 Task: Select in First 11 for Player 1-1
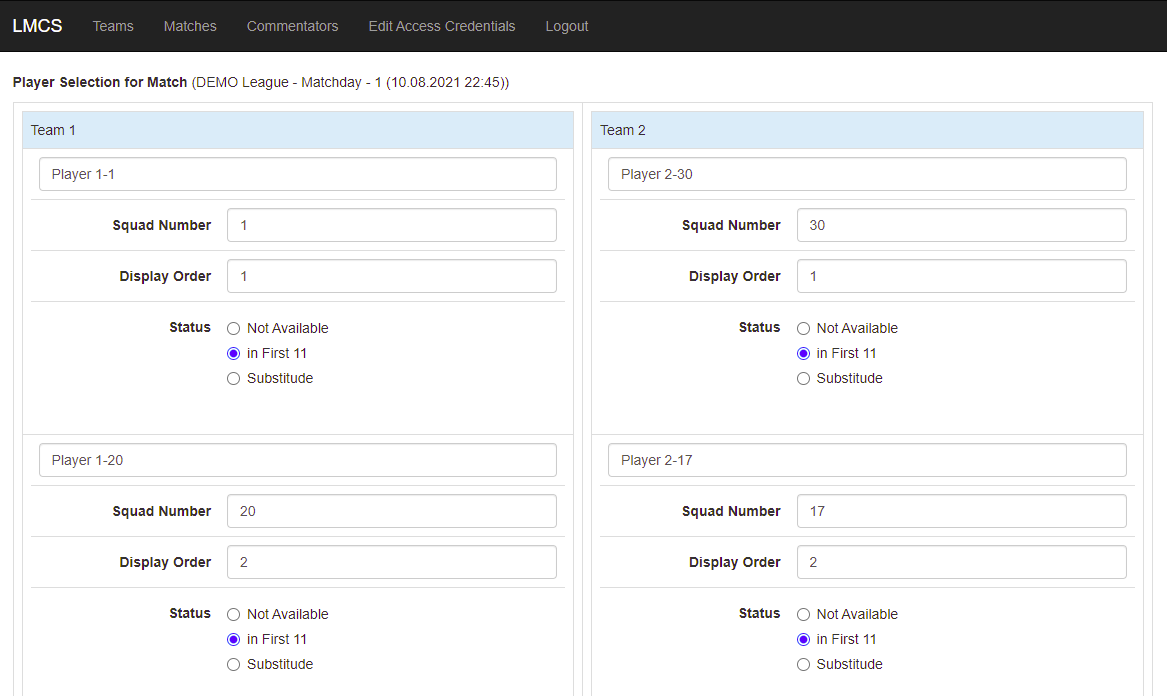(x=234, y=353)
